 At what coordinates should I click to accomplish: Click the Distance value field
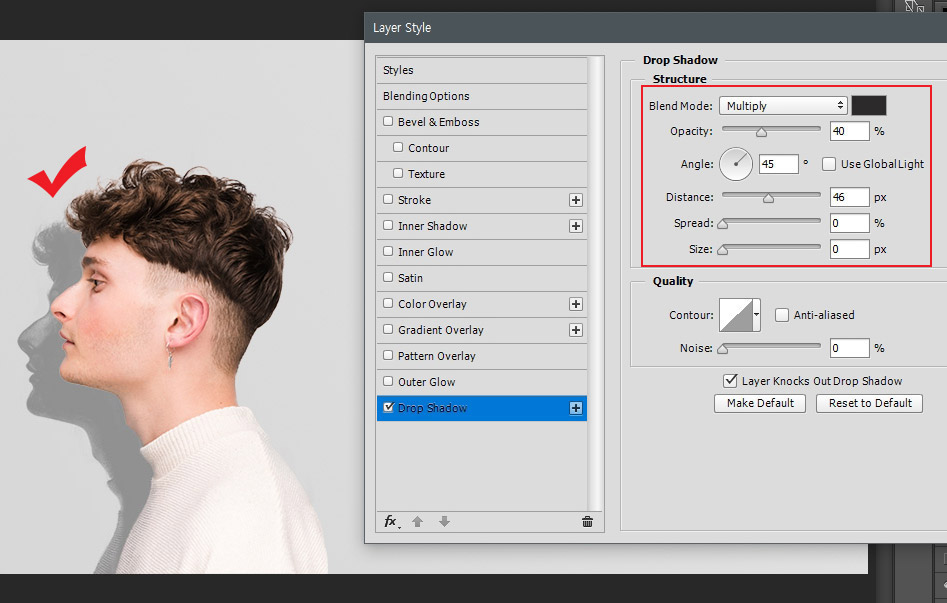point(849,197)
